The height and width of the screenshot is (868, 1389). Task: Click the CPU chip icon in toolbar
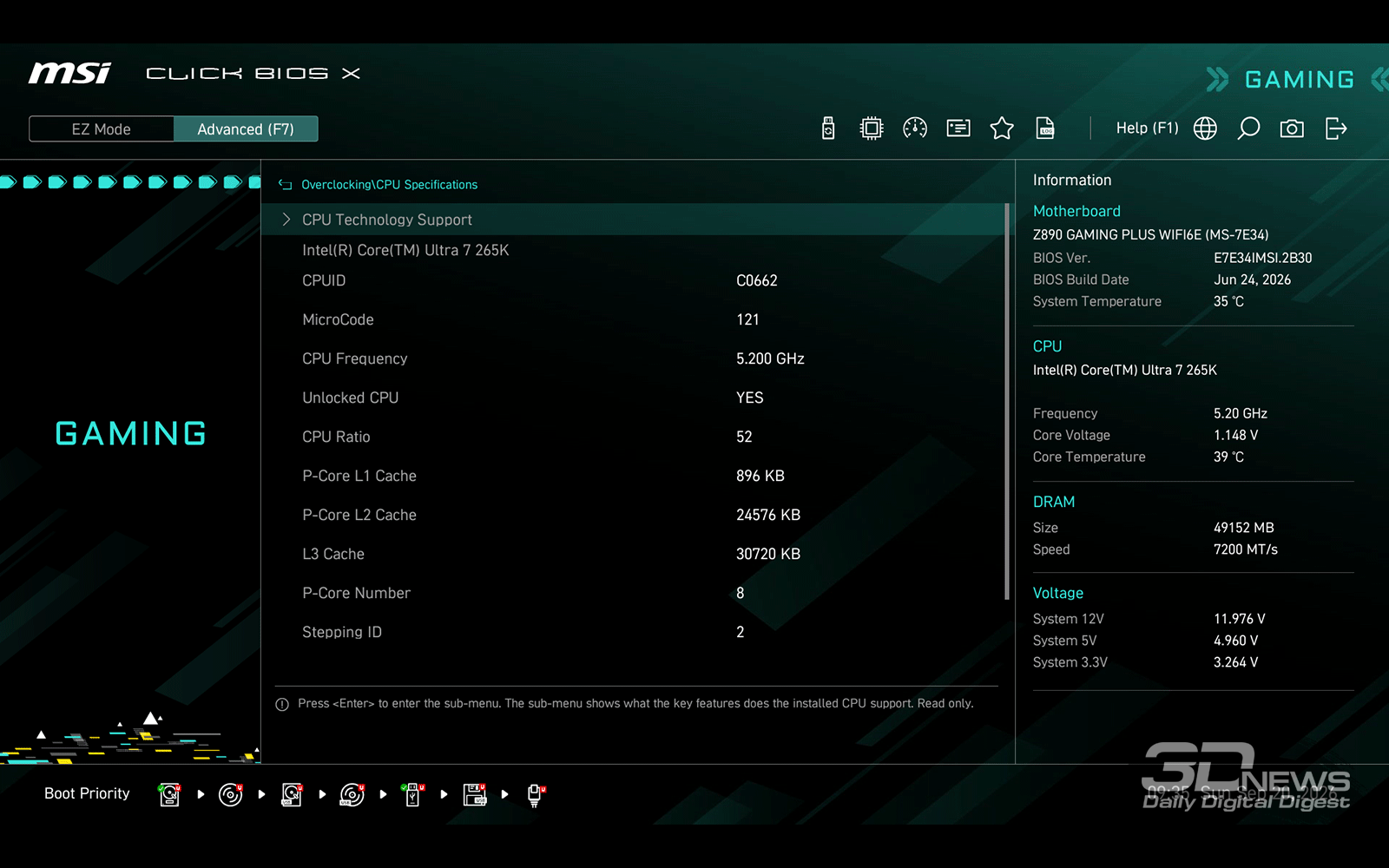coord(871,128)
